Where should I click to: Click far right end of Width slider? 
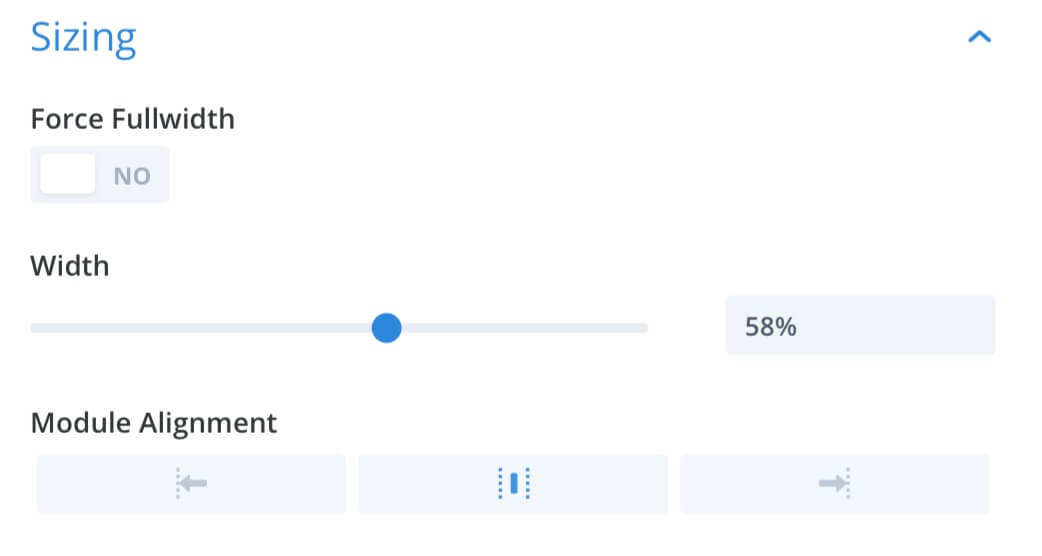[643, 328]
